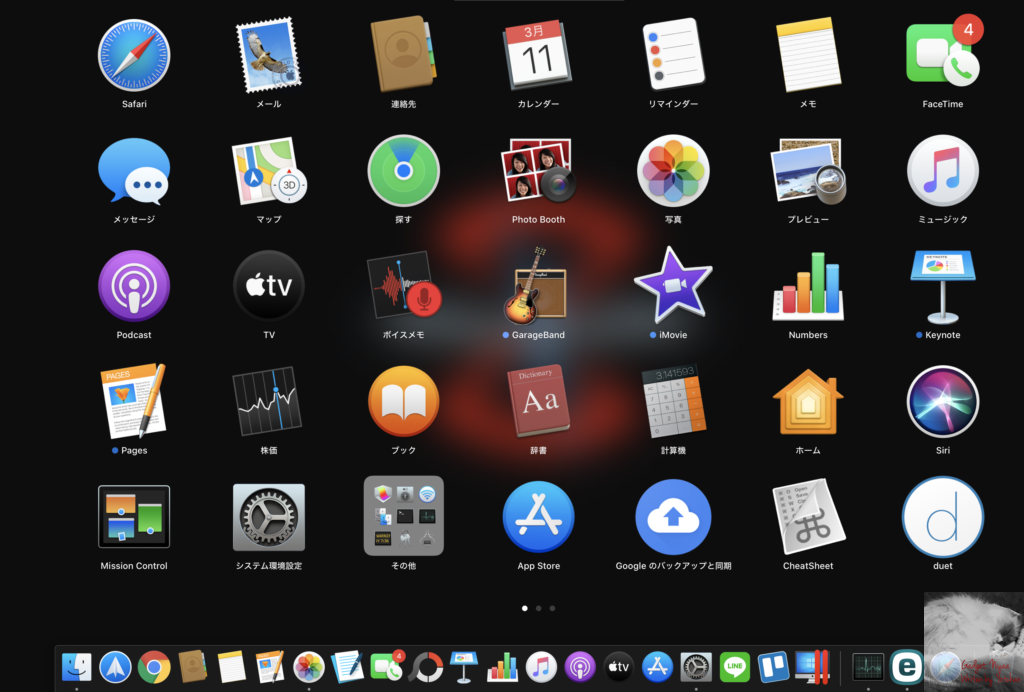This screenshot has width=1024, height=692.
Task: Open the duet app
Action: [942, 517]
